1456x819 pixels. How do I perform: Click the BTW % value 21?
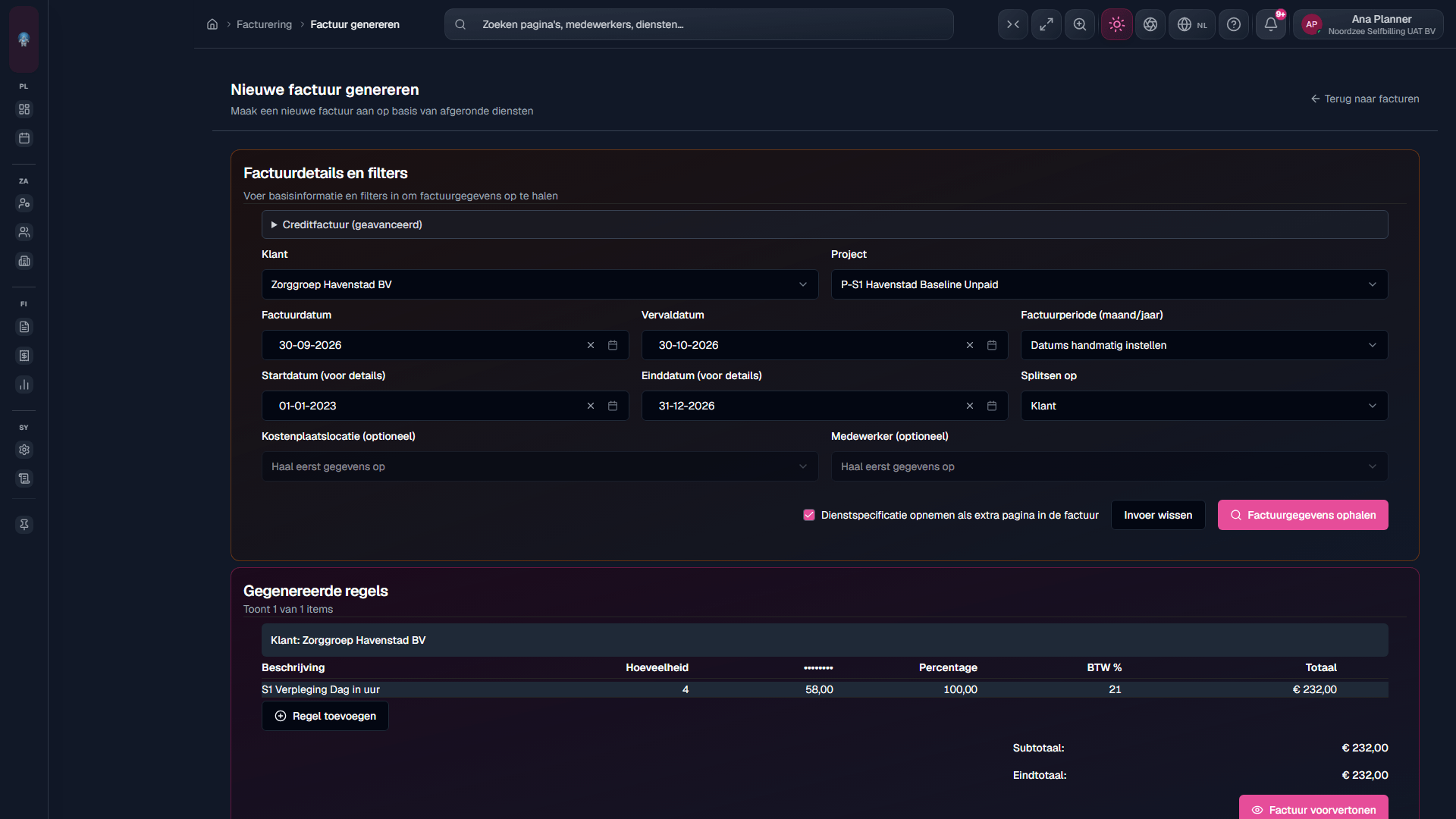point(1115,689)
